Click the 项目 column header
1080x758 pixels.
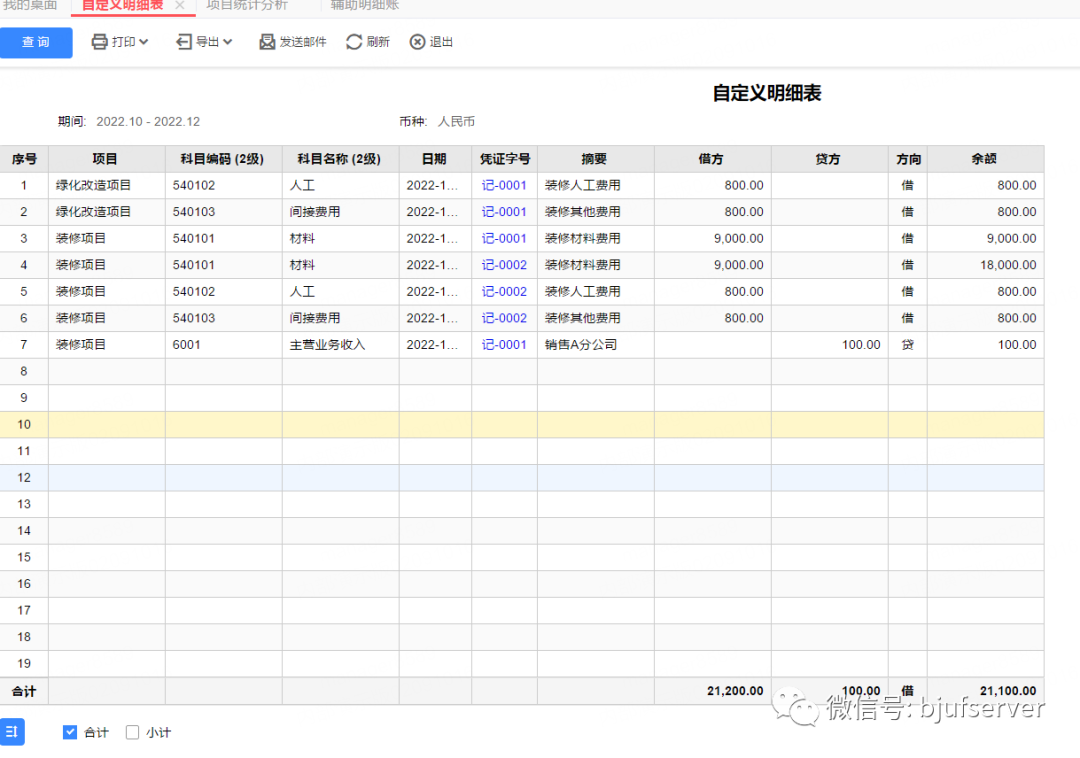pos(107,159)
